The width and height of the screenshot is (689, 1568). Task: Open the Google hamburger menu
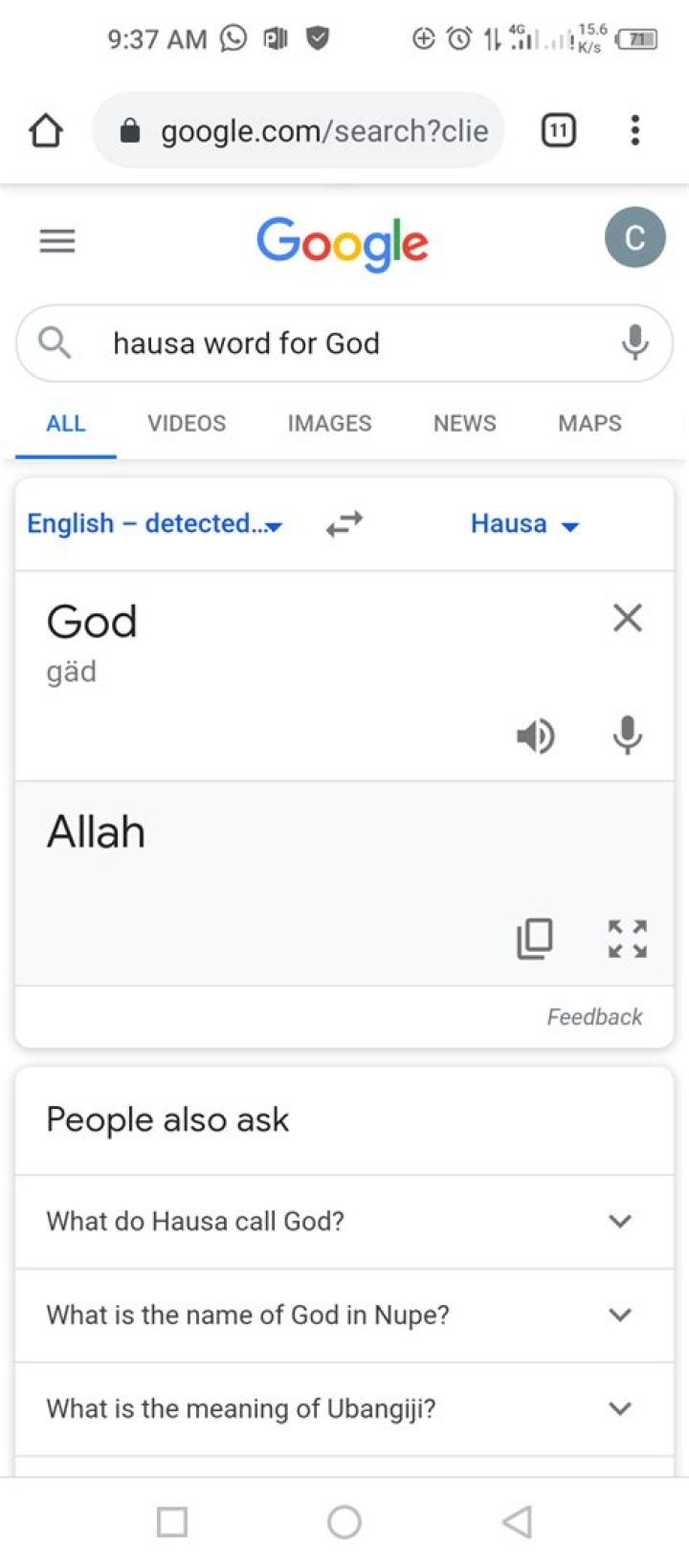(57, 241)
